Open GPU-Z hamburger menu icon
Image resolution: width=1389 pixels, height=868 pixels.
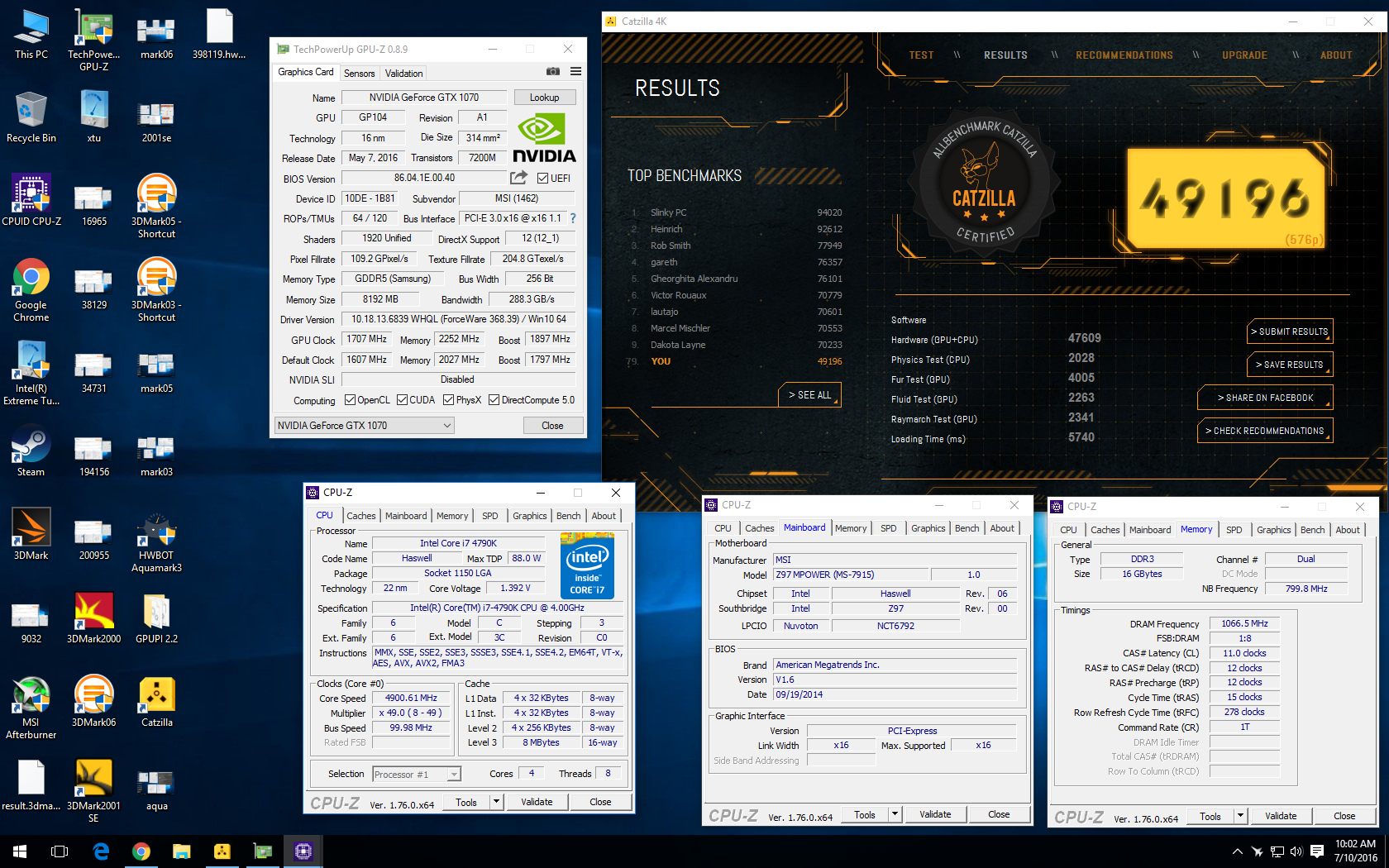[x=575, y=72]
